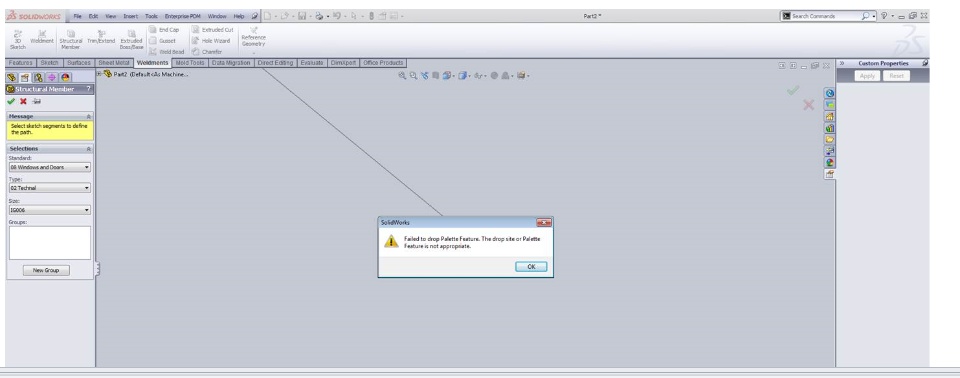
Task: Open the Size dropdown showing IG006
Action: click(50, 210)
